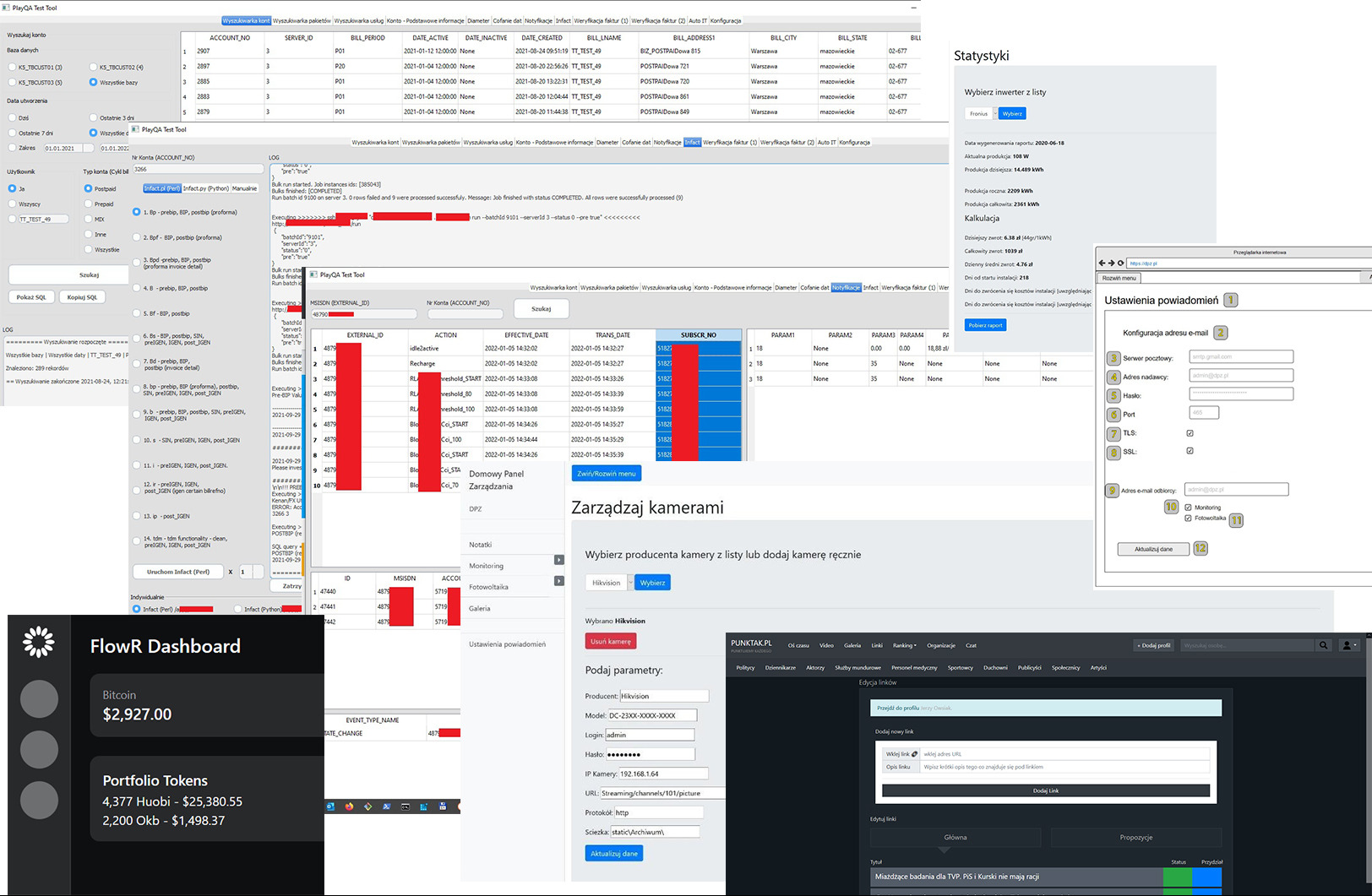Image resolution: width=1372 pixels, height=896 pixels.
Task: Open Outlook from the taskbar
Action: (x=330, y=806)
